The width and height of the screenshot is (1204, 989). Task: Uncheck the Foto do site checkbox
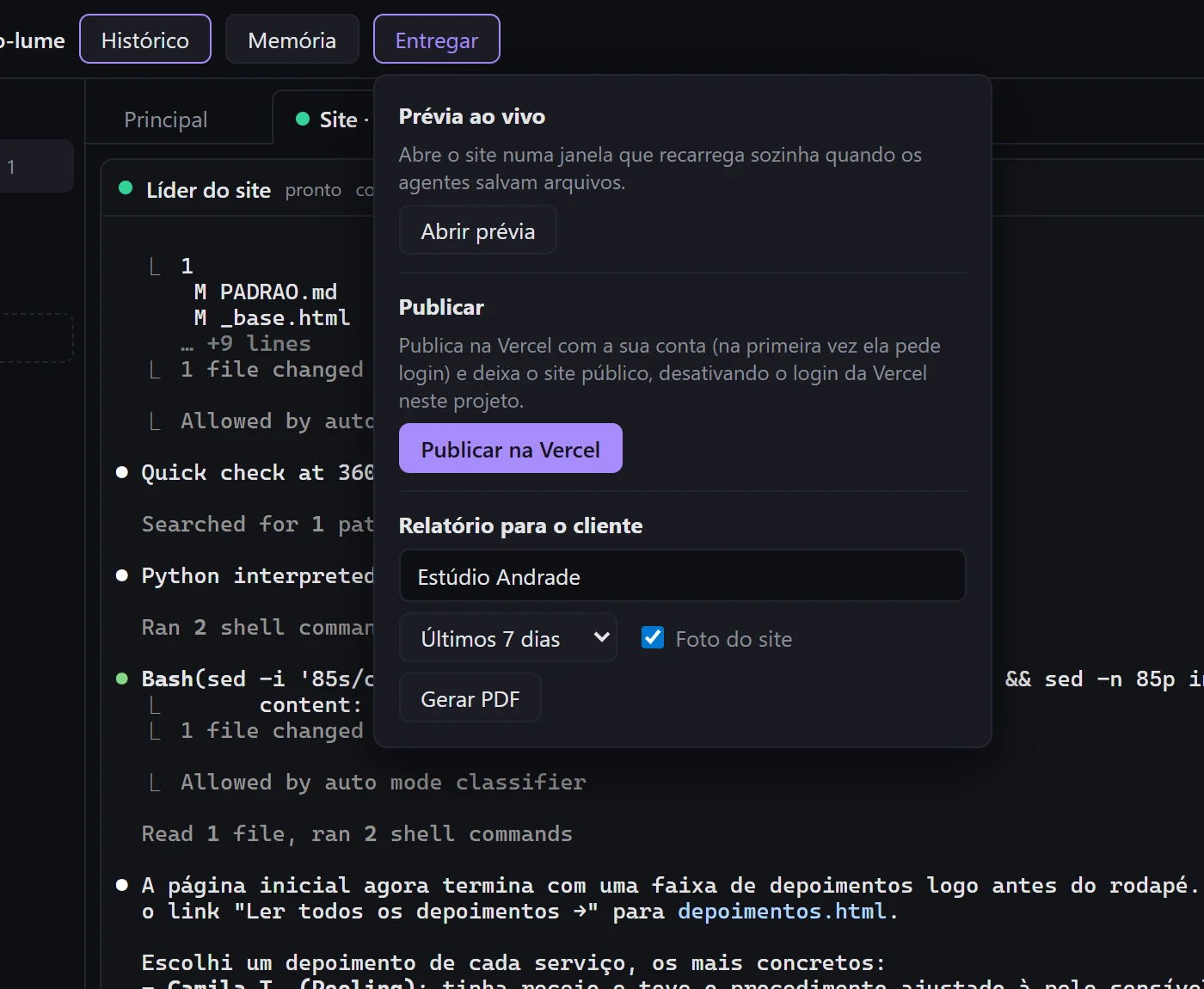click(x=653, y=637)
